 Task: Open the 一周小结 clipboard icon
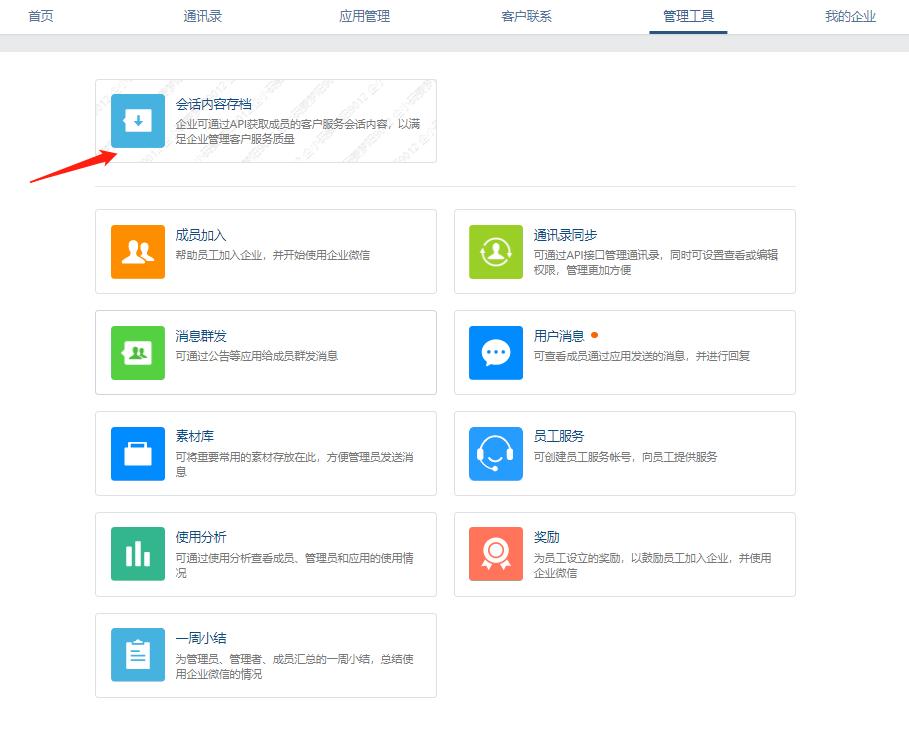[137, 655]
